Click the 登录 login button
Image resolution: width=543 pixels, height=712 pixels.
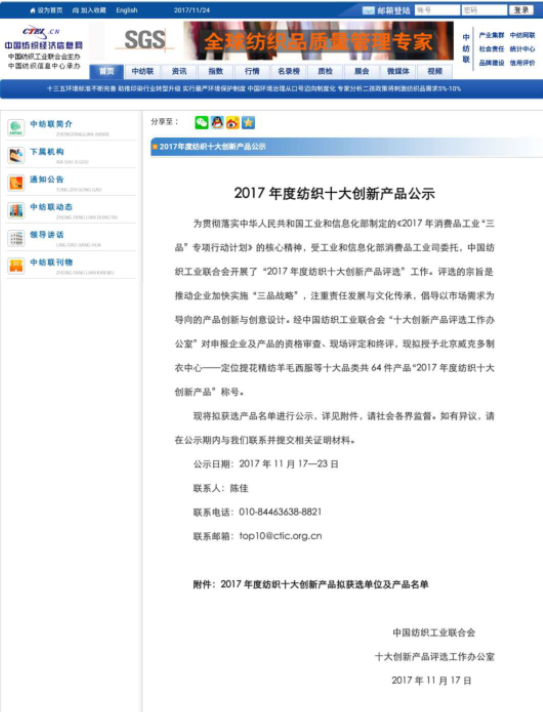tap(521, 10)
